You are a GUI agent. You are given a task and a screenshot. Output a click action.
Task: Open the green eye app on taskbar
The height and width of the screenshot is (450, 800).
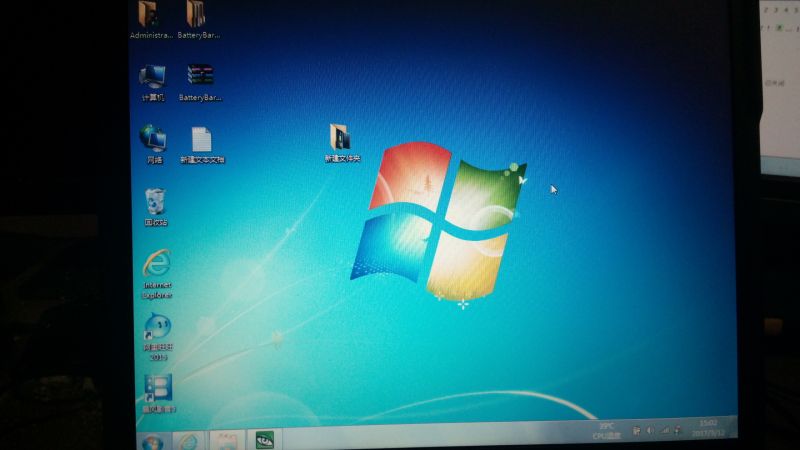click(265, 439)
